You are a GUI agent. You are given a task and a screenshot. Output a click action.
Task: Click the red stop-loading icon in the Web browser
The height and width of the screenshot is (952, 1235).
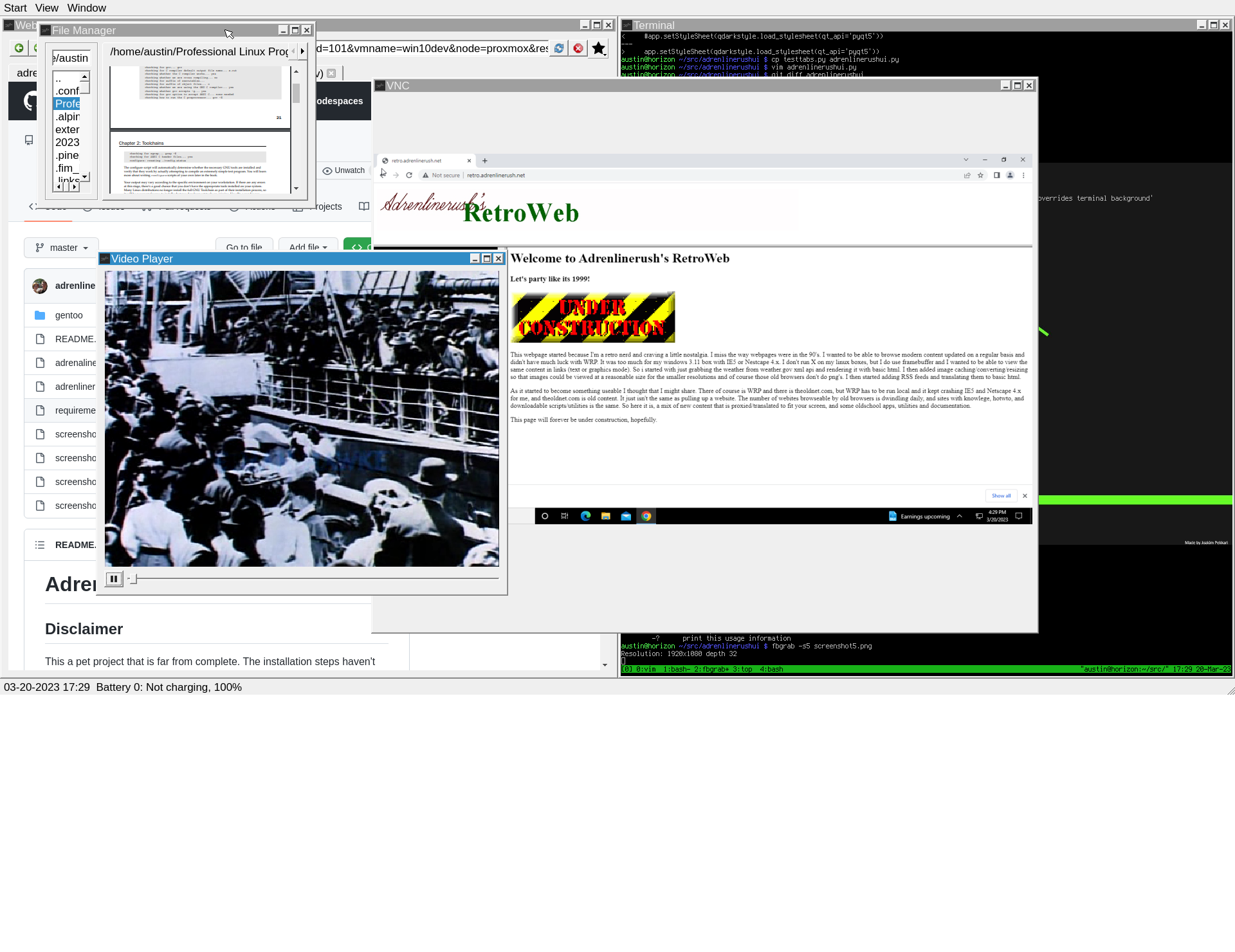click(578, 48)
